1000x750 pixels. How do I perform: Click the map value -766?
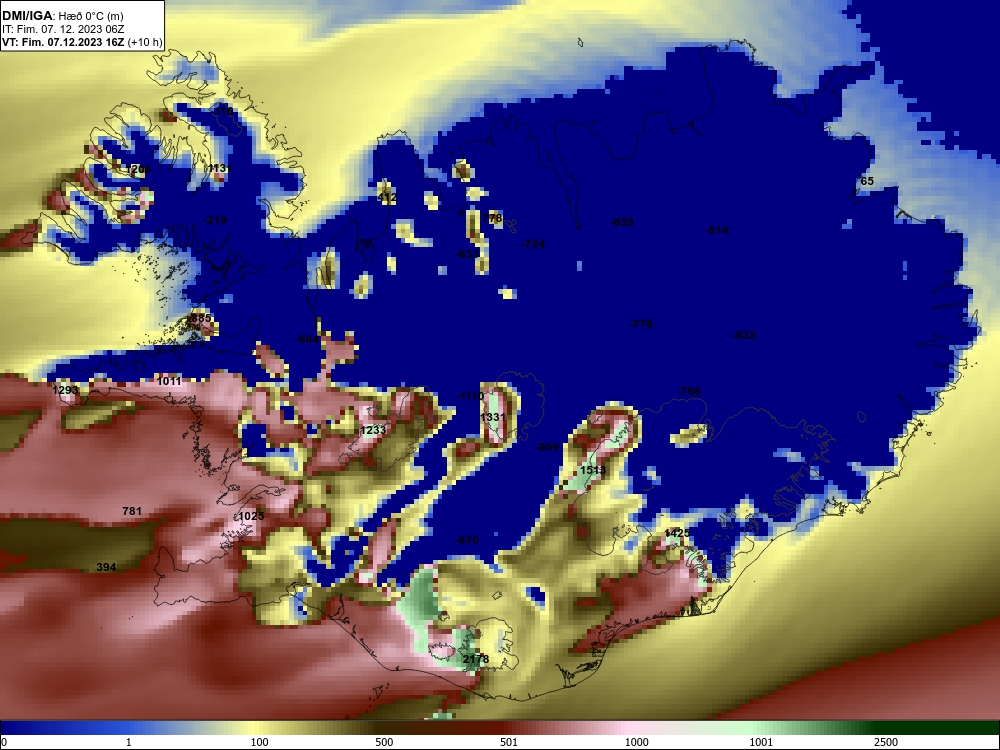pyautogui.click(x=689, y=391)
